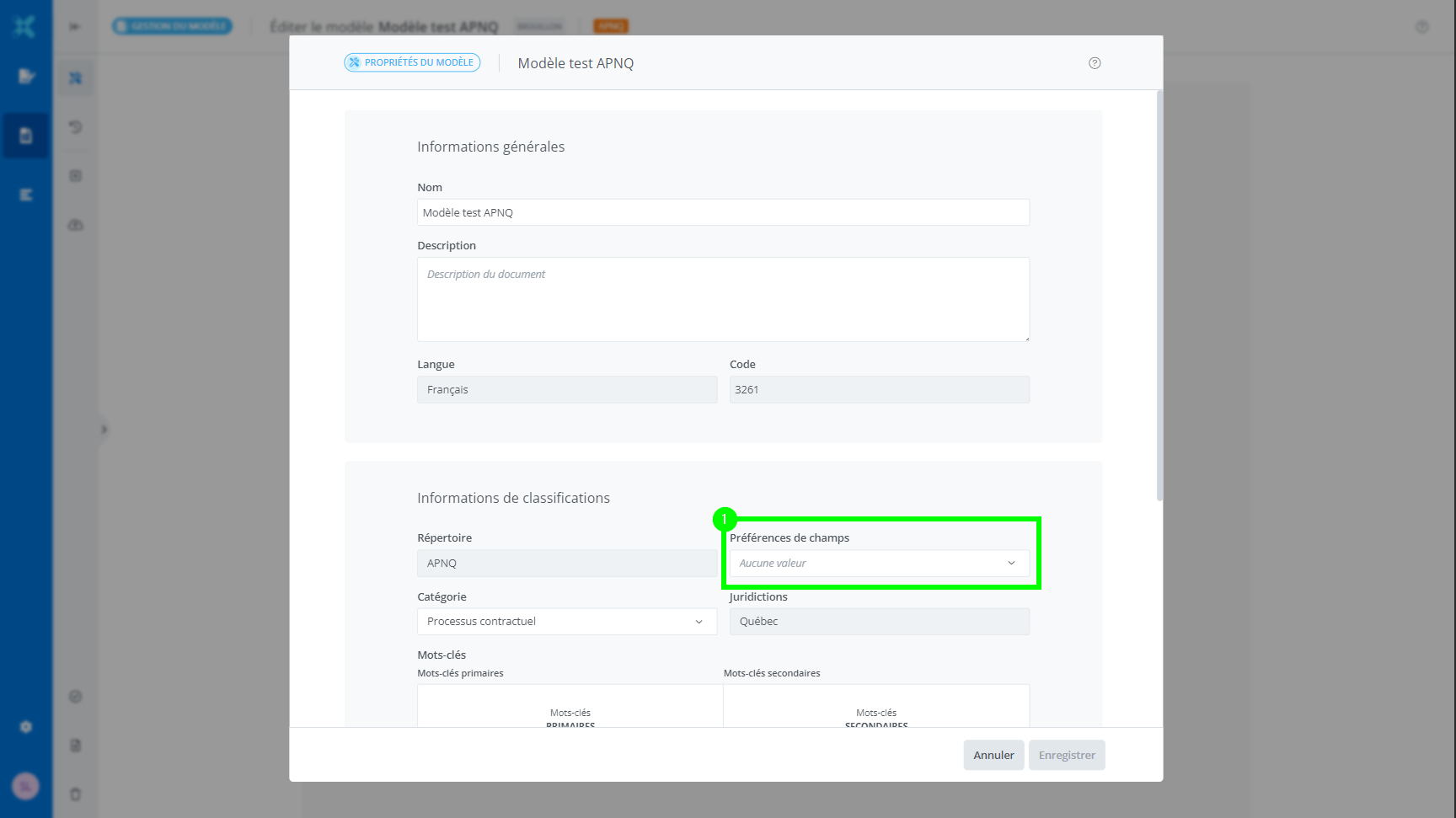The width and height of the screenshot is (1456, 818).
Task: Click into the Description text area
Action: tap(723, 299)
